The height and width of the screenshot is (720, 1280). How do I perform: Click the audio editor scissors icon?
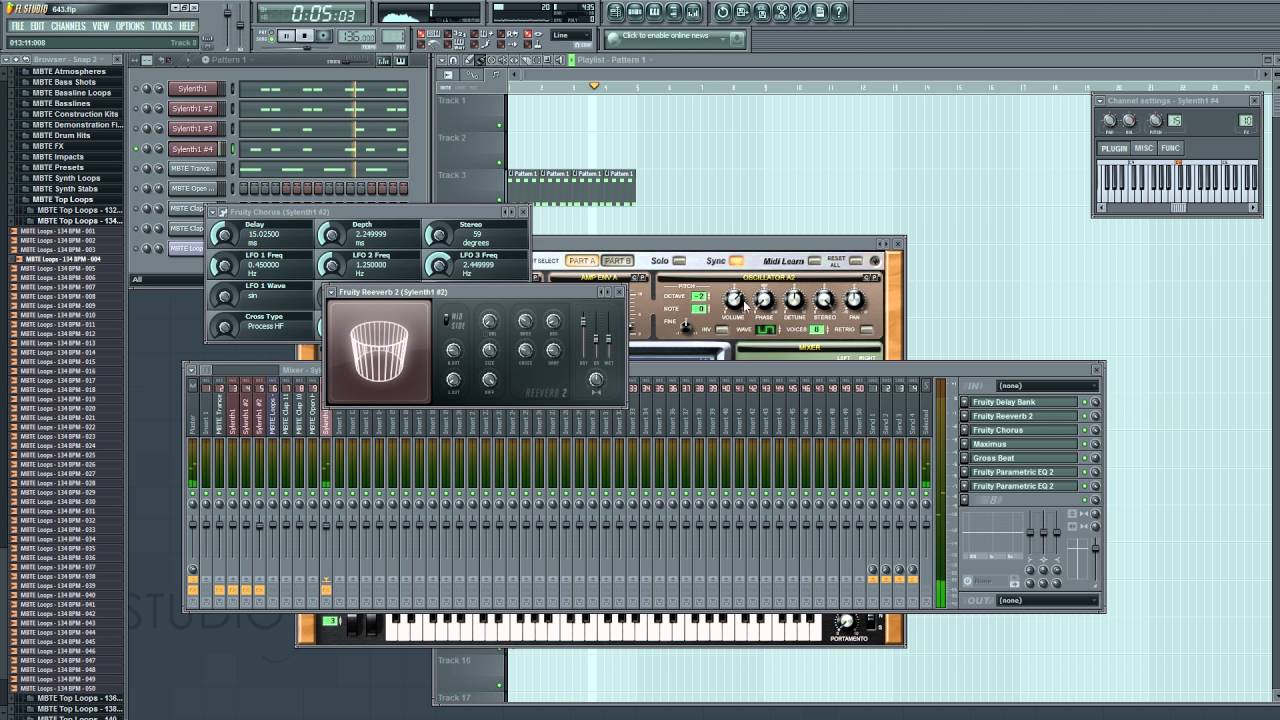(782, 12)
